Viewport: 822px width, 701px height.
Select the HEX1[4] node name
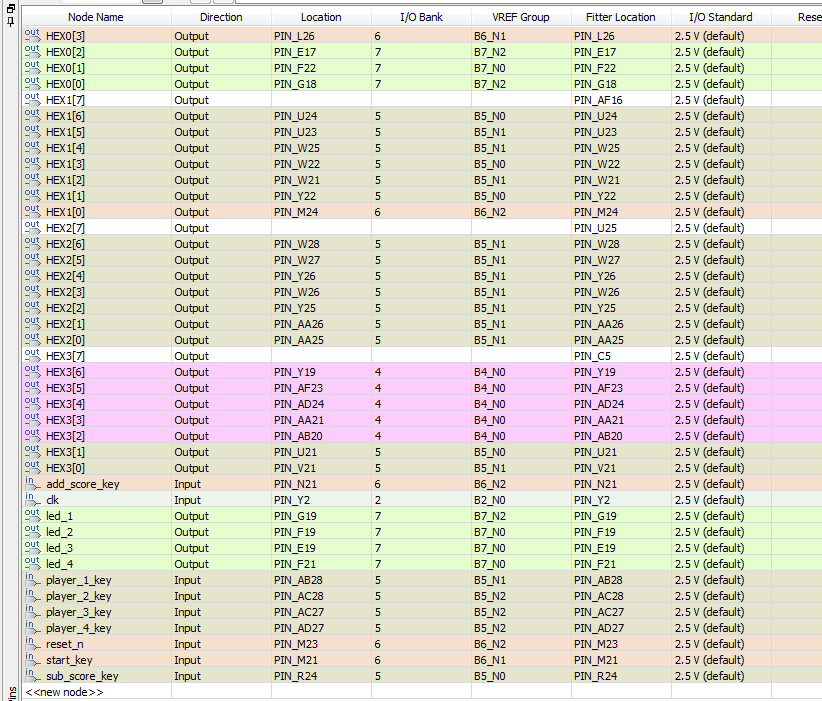point(65,148)
